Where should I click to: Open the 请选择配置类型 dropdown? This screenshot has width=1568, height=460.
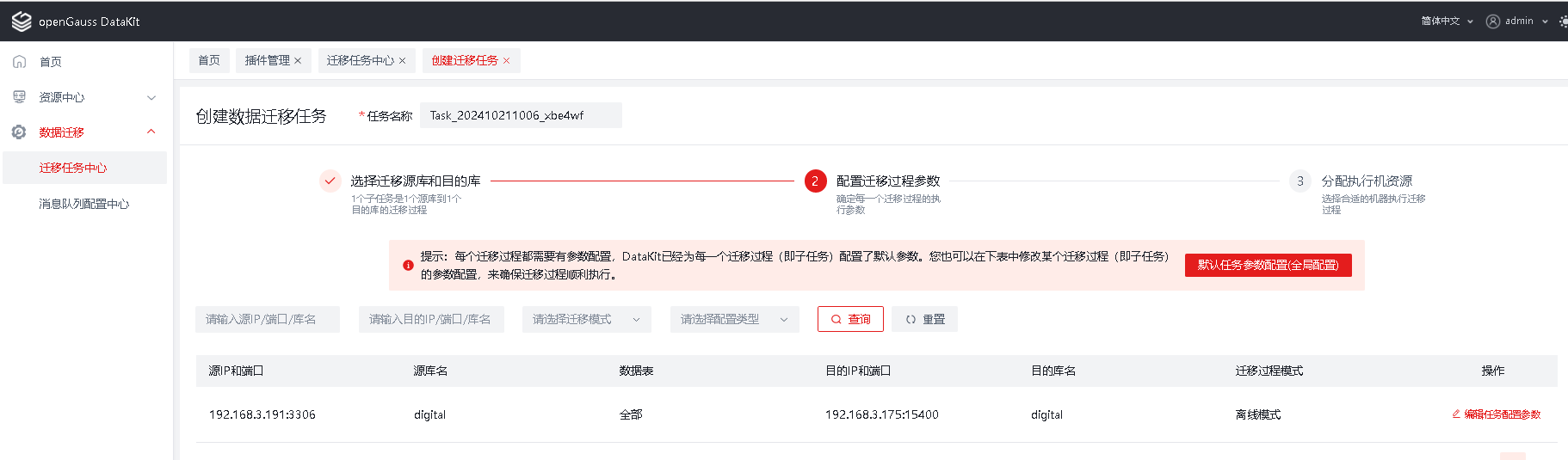[735, 319]
